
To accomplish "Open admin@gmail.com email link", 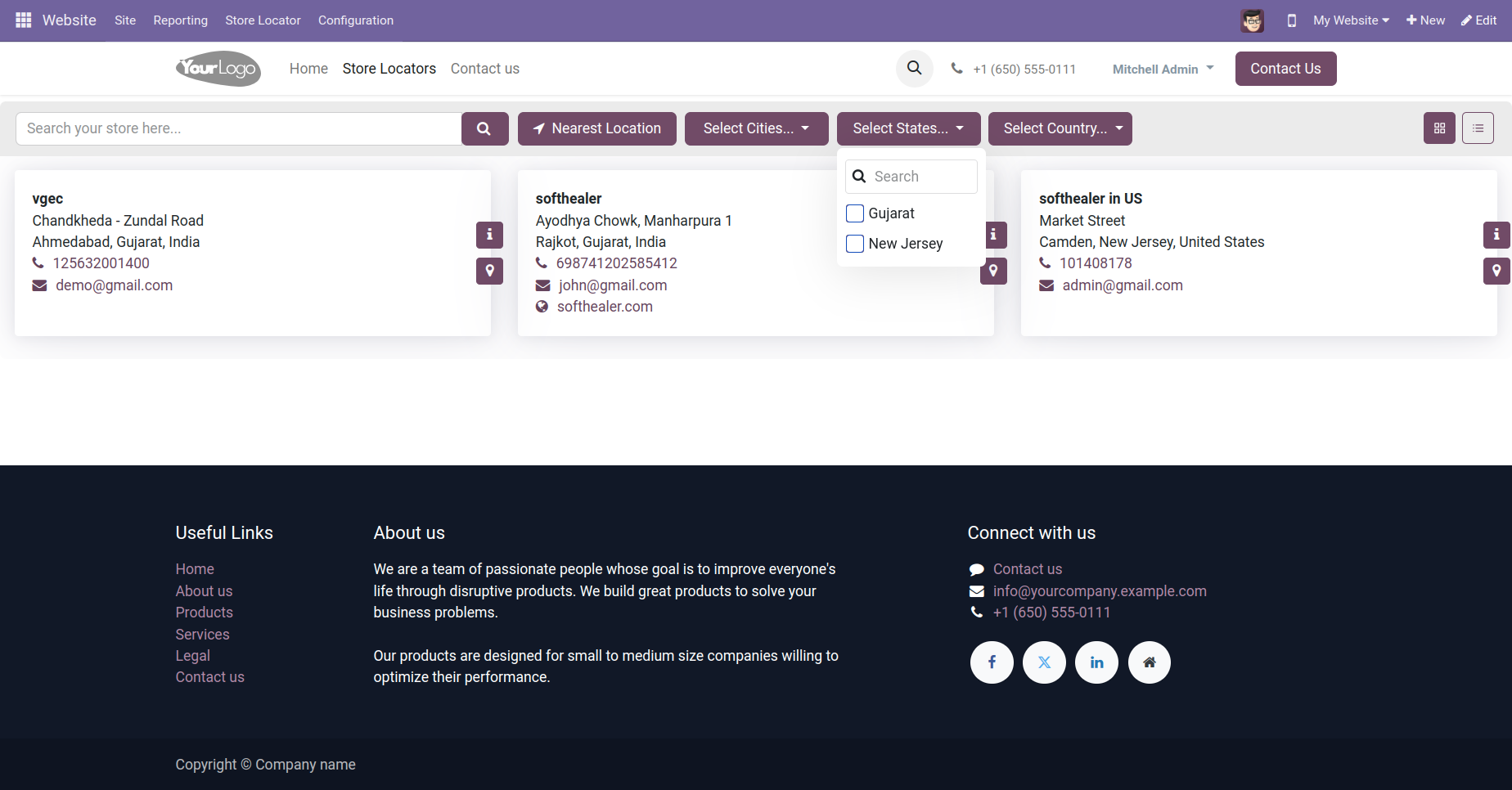I will [1123, 285].
